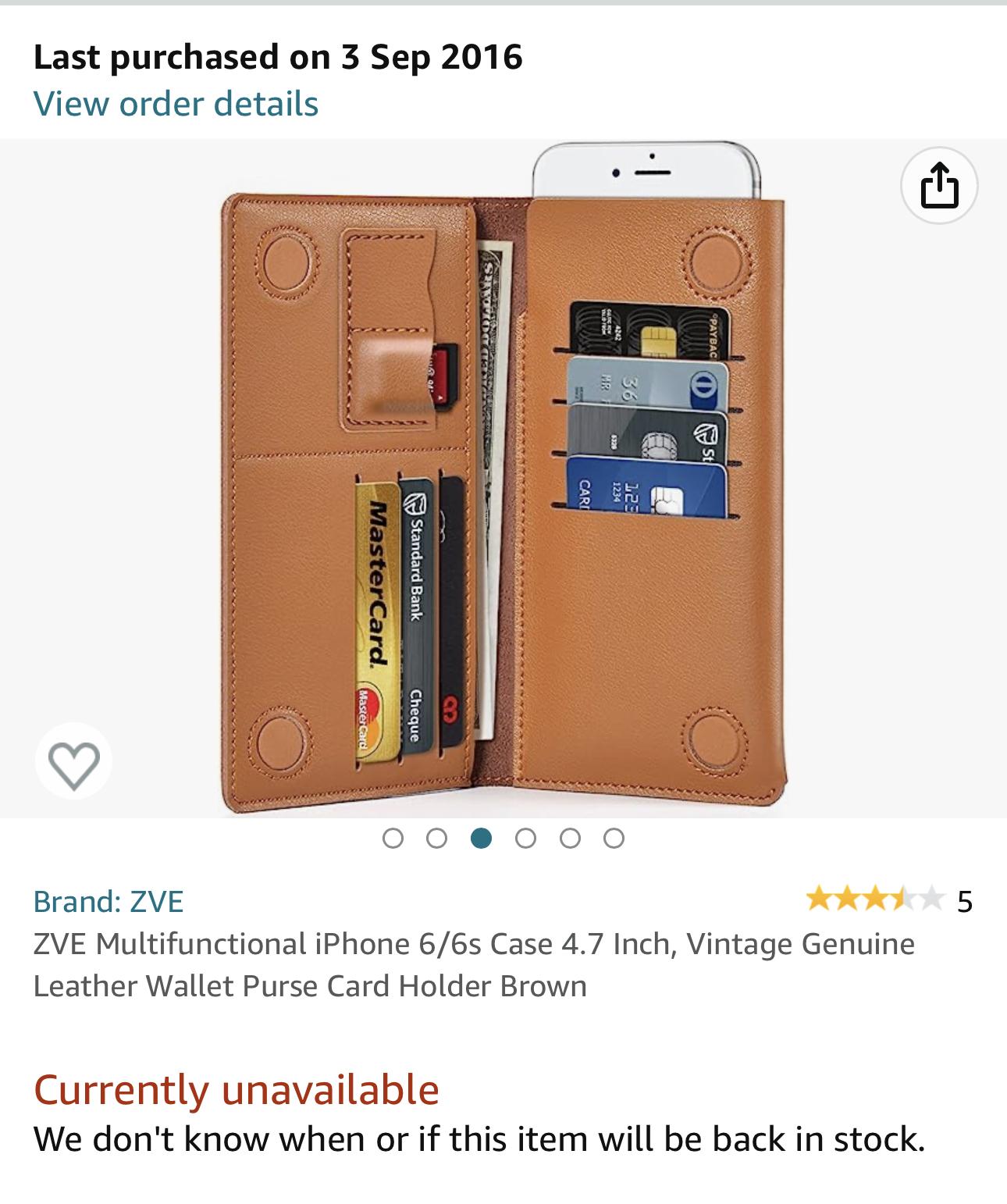Tap the review count number 5

pos(965,901)
